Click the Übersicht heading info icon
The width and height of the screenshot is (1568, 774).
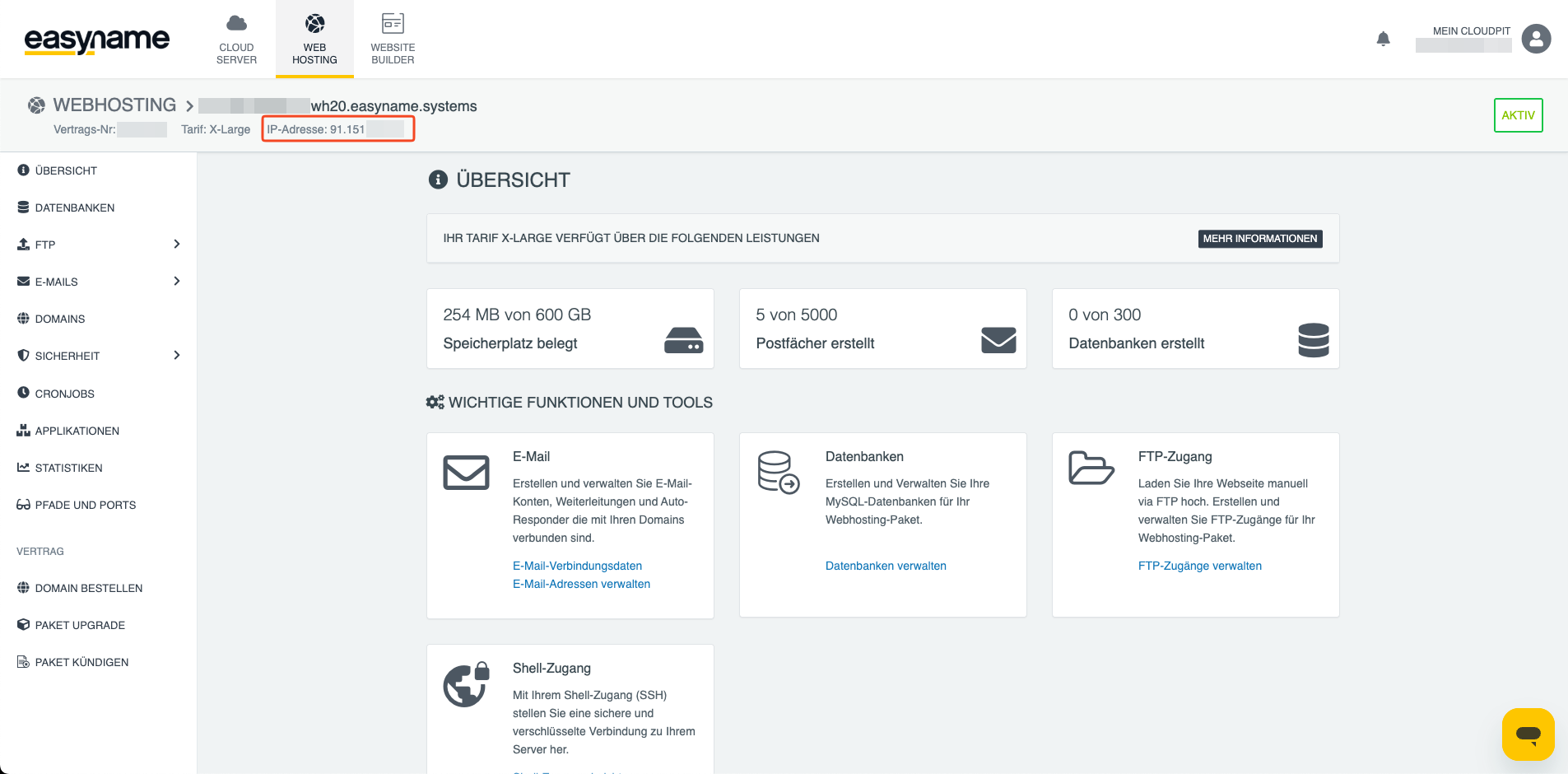click(x=438, y=180)
